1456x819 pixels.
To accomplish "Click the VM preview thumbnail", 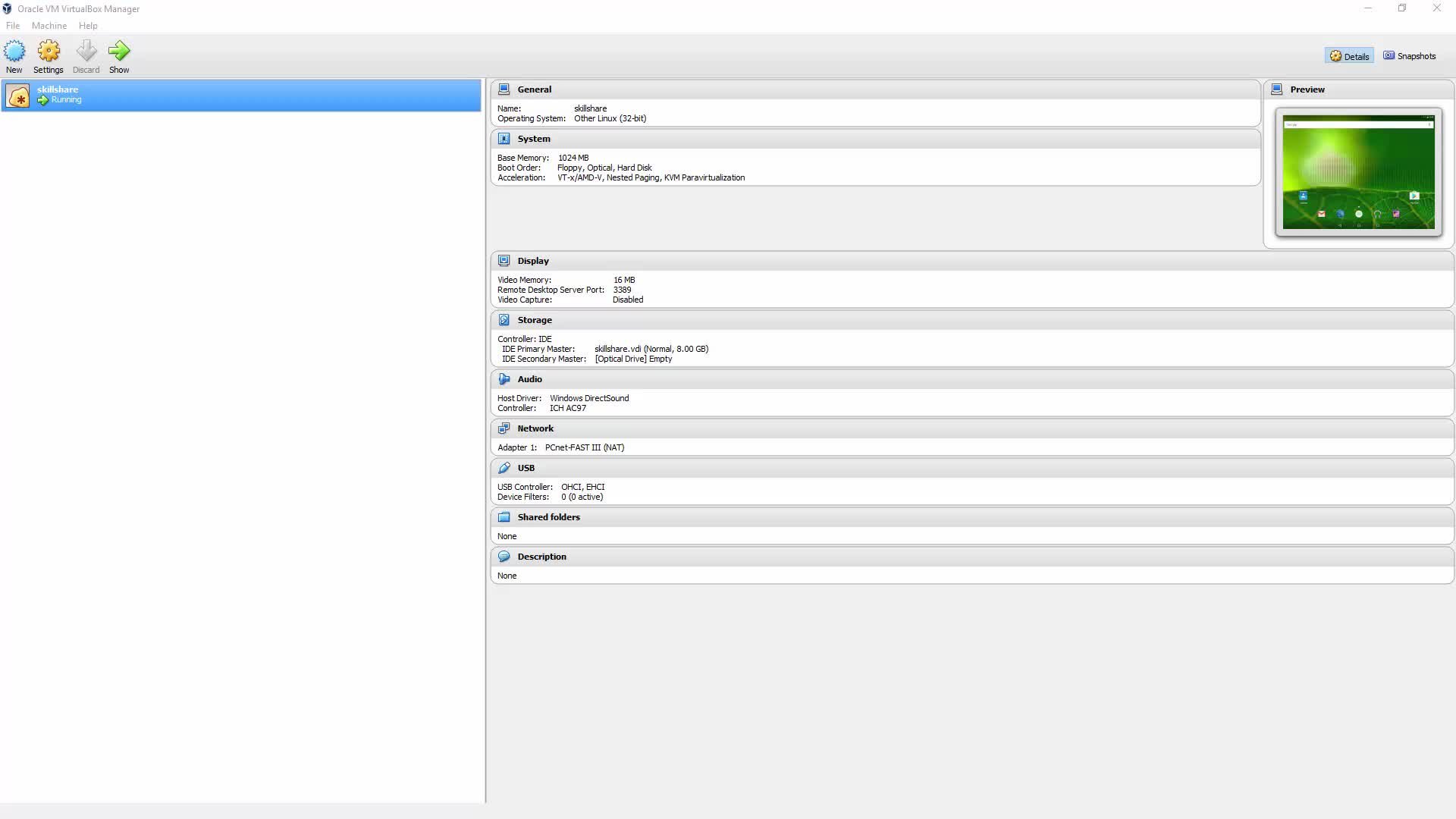I will tap(1357, 171).
